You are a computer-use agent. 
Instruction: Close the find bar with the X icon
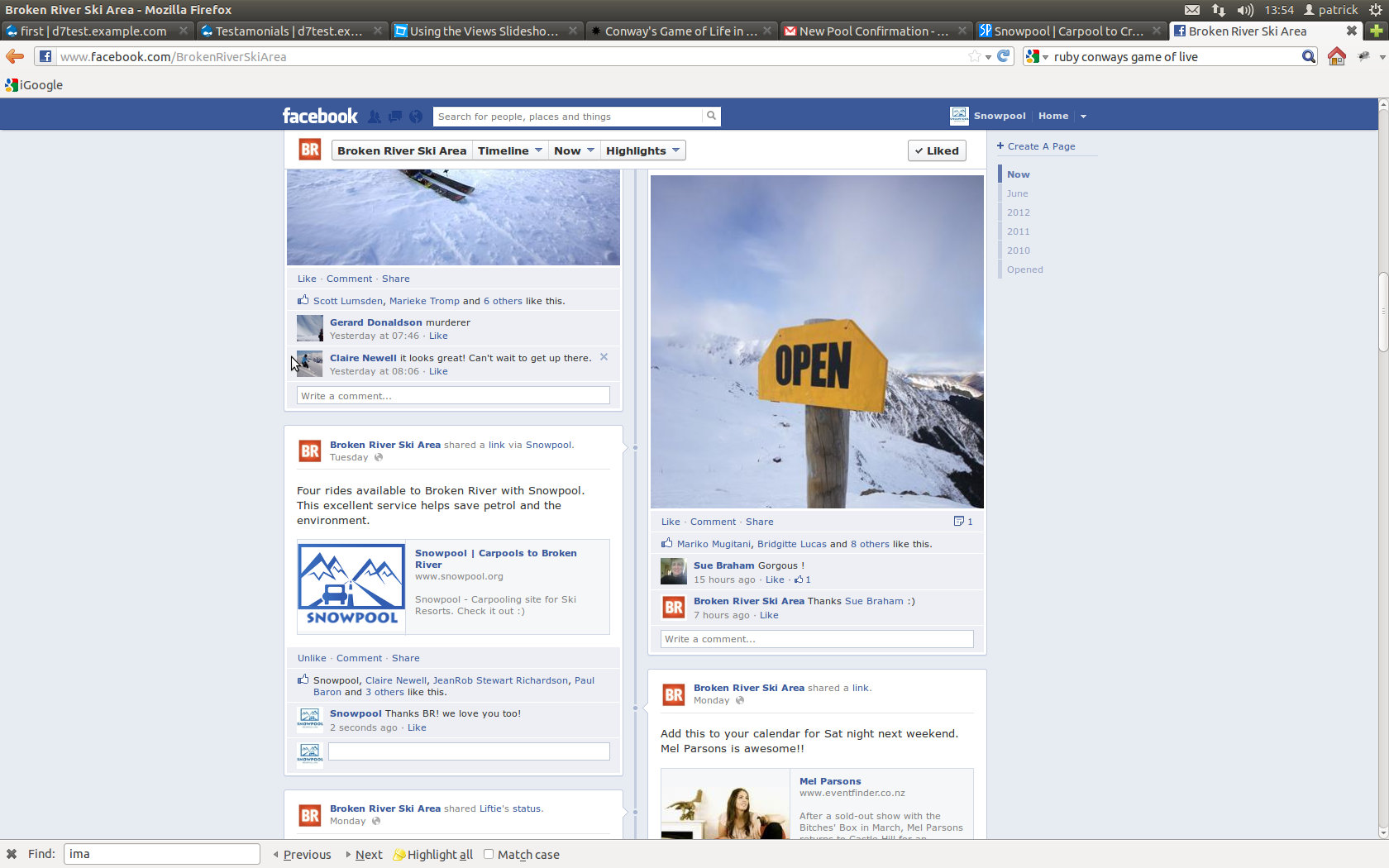(x=12, y=854)
